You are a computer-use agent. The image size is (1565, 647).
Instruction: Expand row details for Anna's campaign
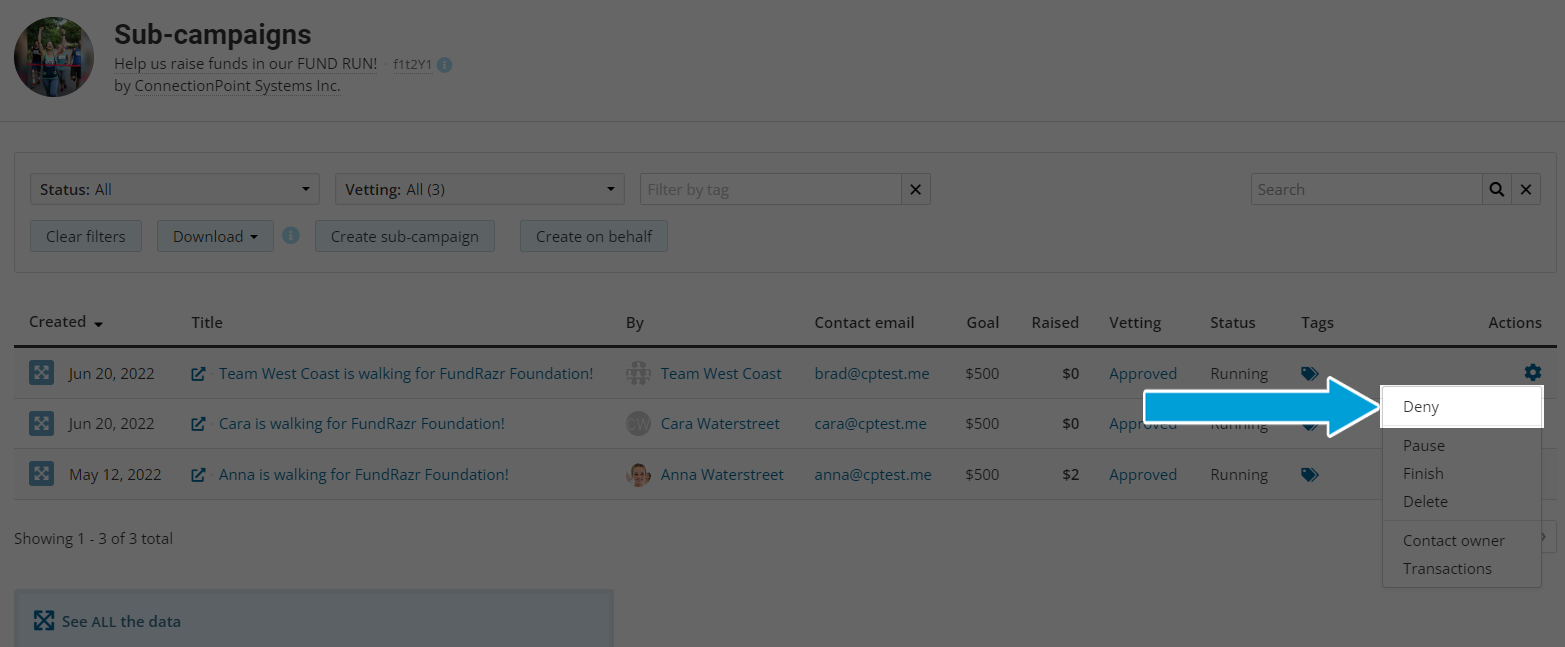tap(41, 475)
